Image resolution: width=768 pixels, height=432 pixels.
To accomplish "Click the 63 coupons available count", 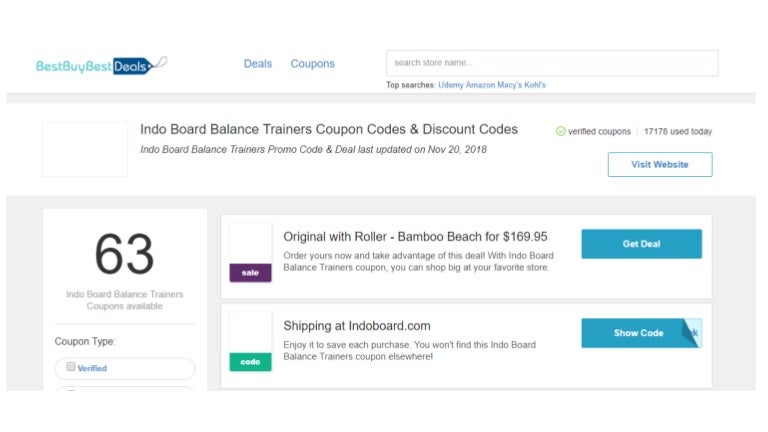I will tap(124, 254).
